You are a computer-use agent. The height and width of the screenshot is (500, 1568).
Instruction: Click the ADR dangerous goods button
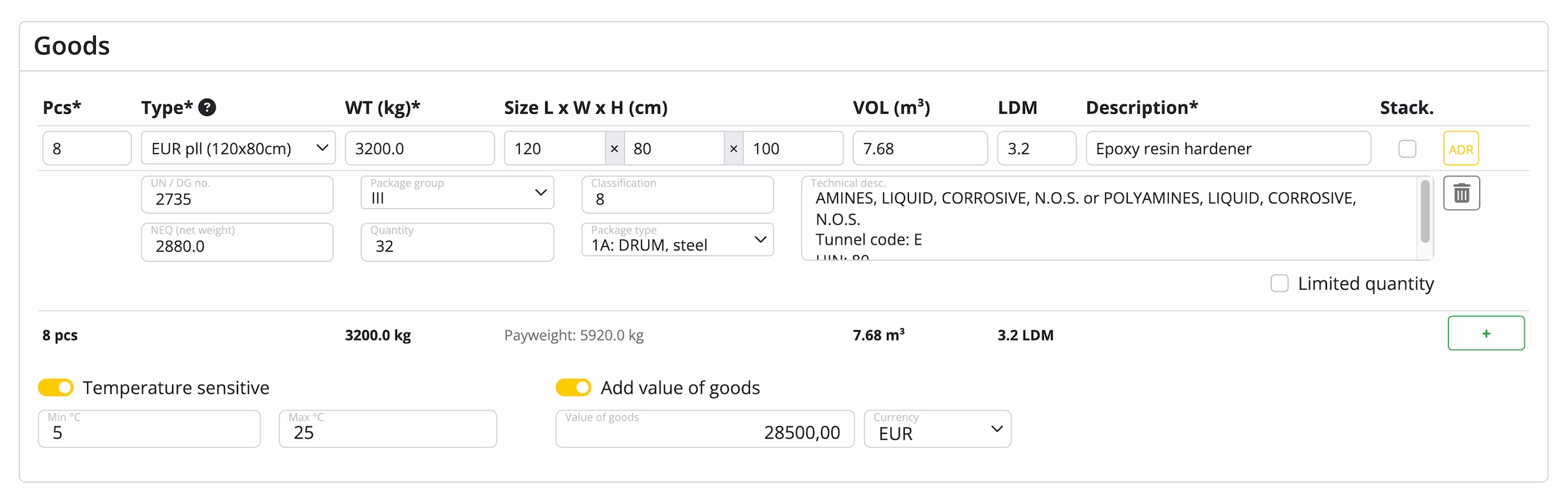tap(1461, 149)
